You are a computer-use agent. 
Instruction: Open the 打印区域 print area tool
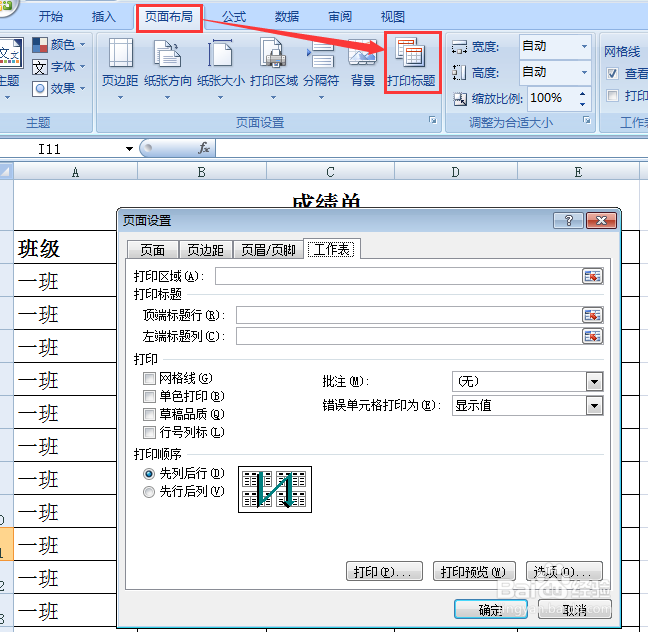(x=274, y=68)
